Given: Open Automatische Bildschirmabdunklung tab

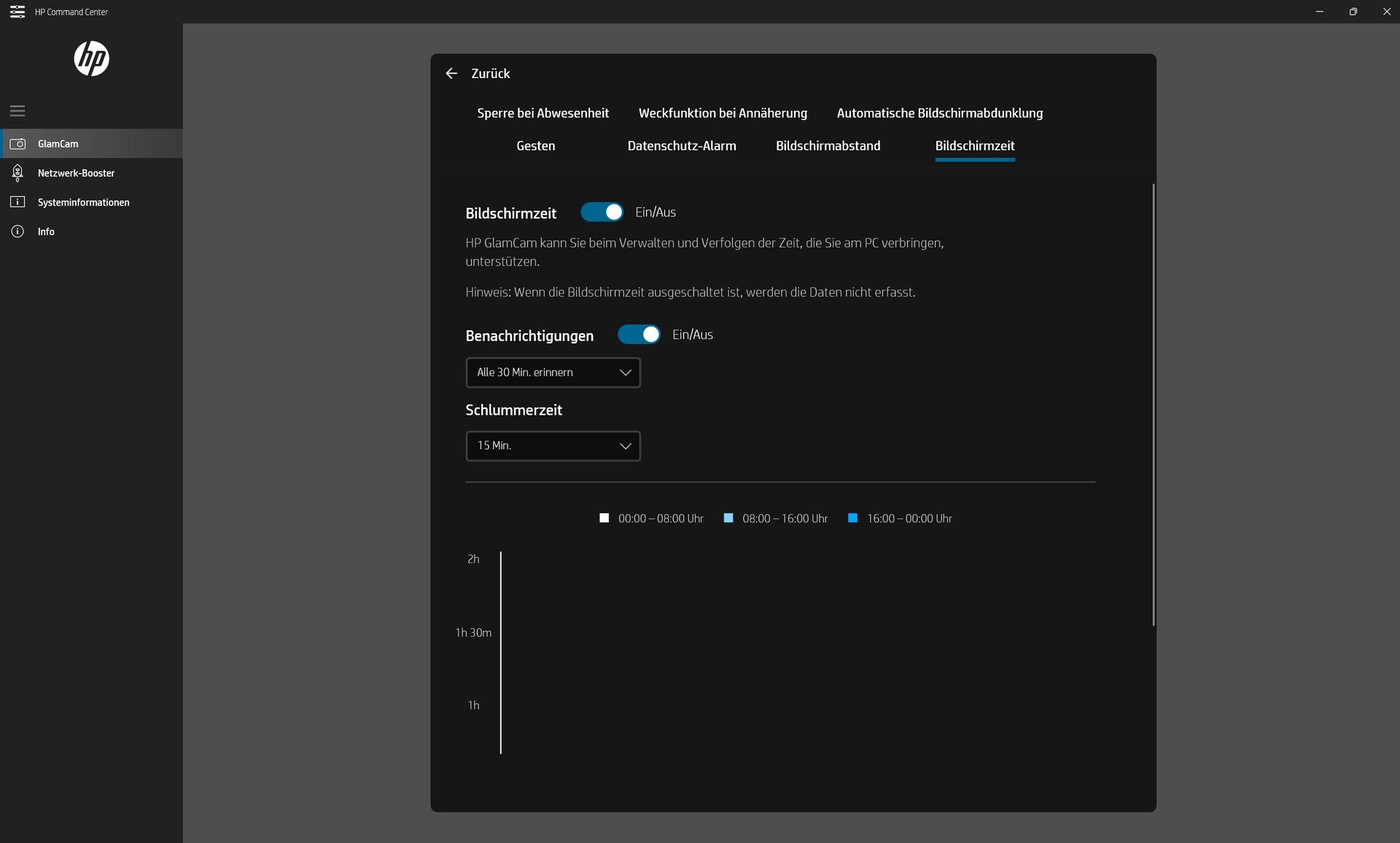Looking at the screenshot, I should tap(939, 113).
